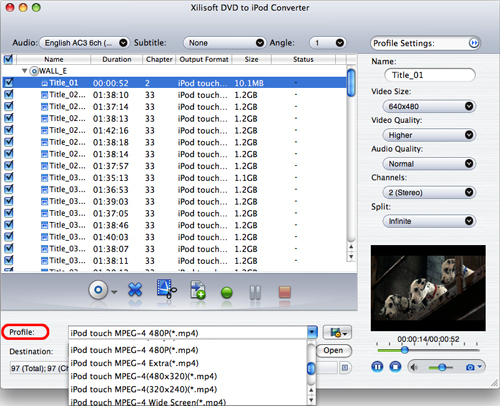
Task: Expand Profile Settings panel arrow icon
Action: [x=474, y=43]
